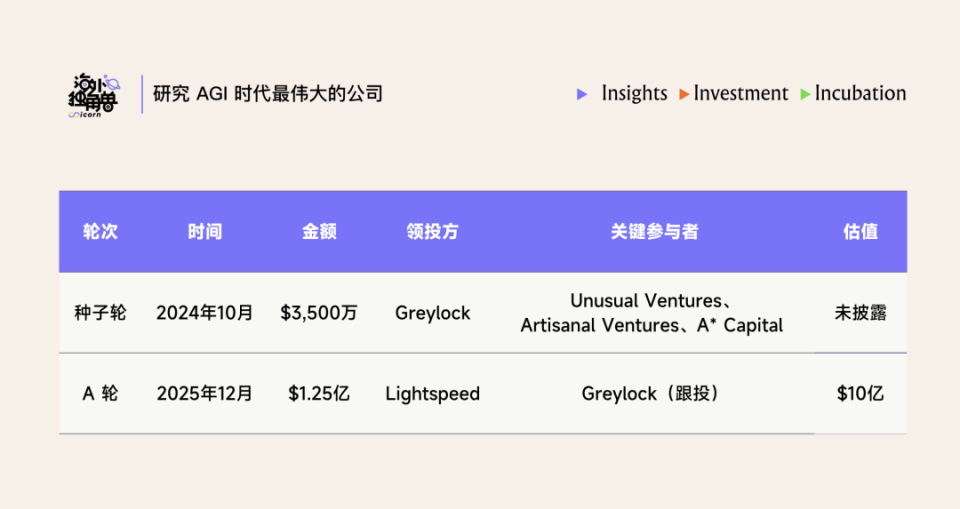
Task: Select the Investment label
Action: (741, 93)
